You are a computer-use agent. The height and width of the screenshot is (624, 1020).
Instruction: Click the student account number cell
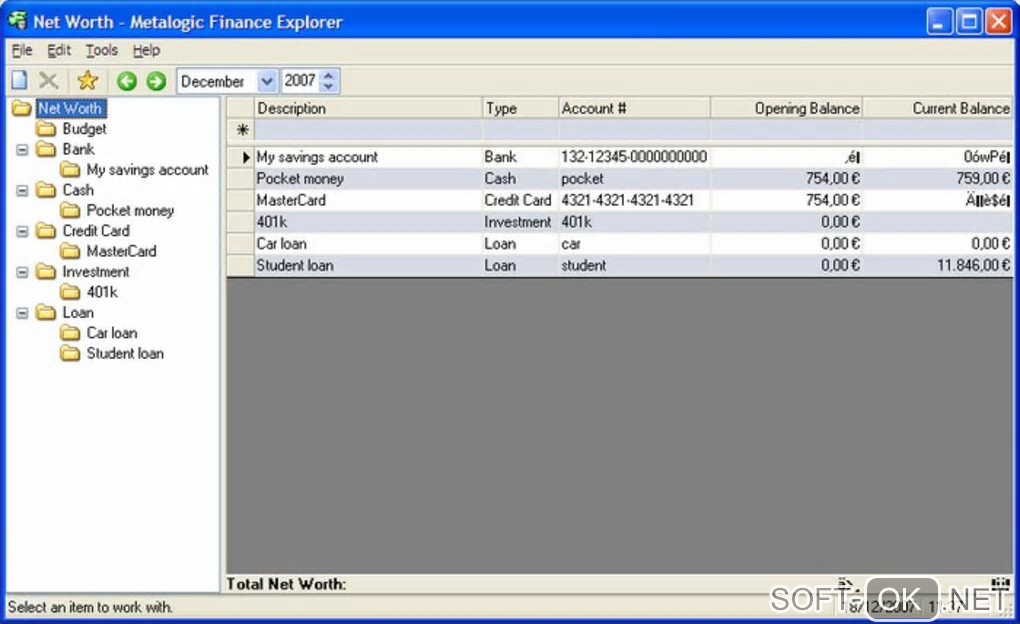(x=634, y=265)
